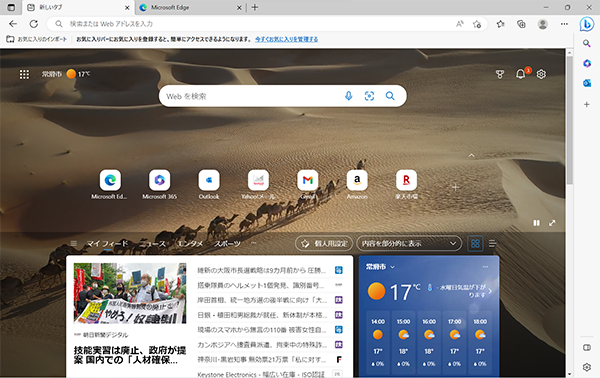Click the 個人用設定 button

point(324,243)
